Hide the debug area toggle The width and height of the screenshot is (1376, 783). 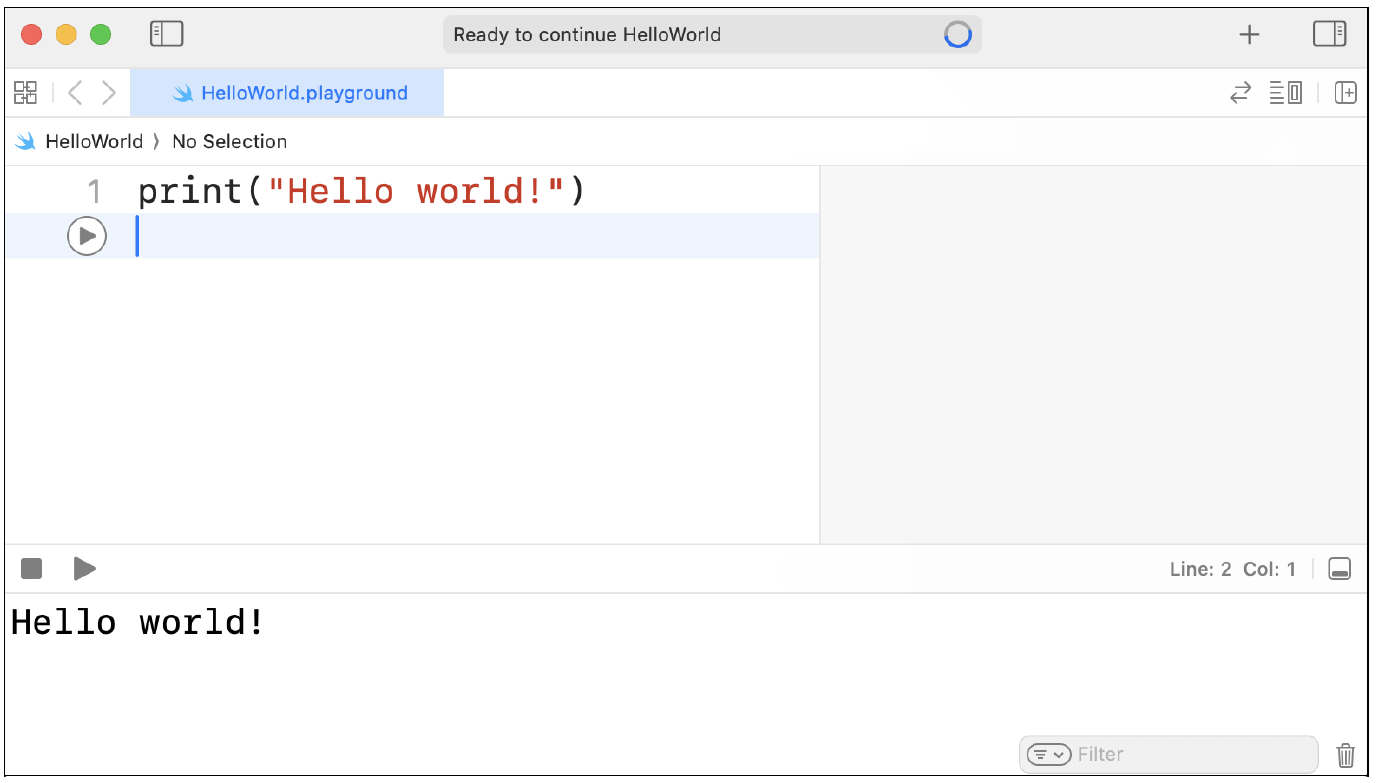pyautogui.click(x=1340, y=569)
